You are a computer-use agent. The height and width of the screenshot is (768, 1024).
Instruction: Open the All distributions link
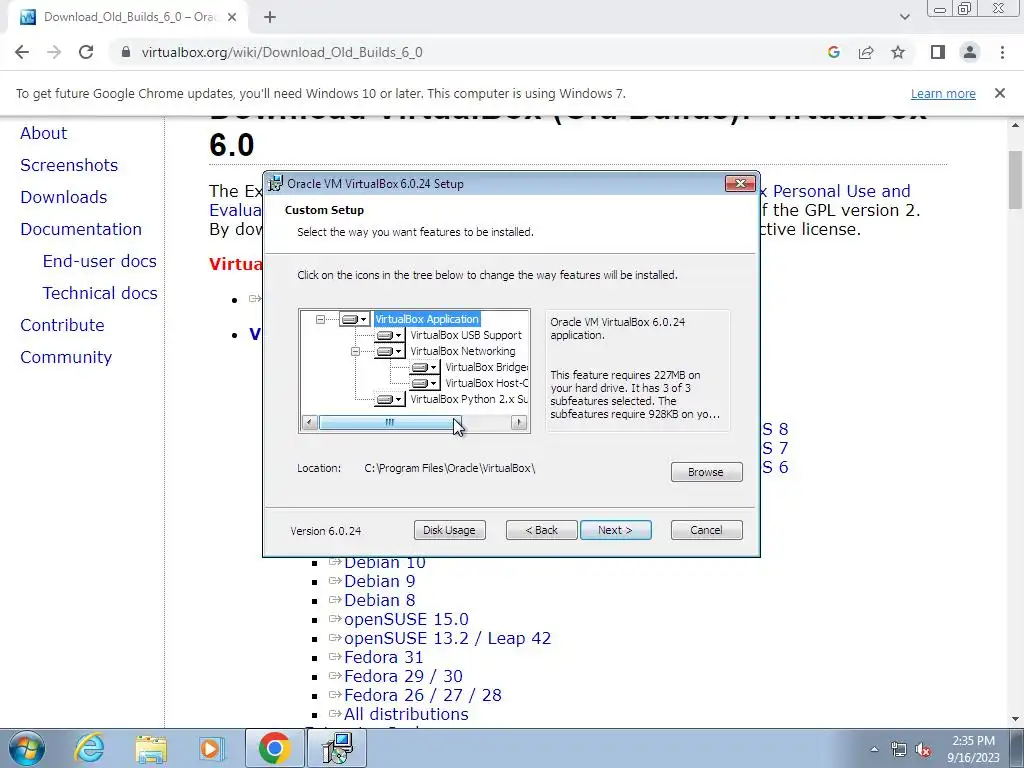tap(406, 714)
